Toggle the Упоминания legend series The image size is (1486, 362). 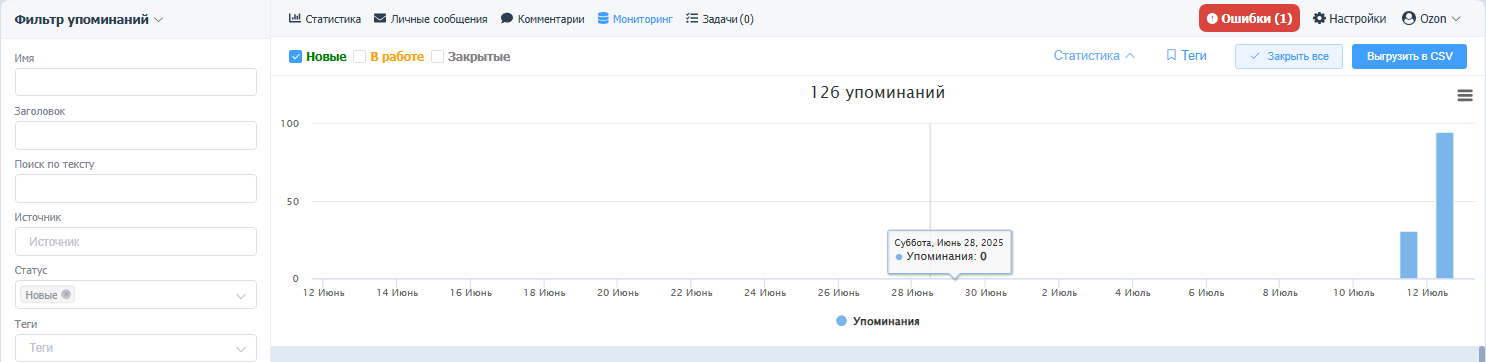[878, 321]
